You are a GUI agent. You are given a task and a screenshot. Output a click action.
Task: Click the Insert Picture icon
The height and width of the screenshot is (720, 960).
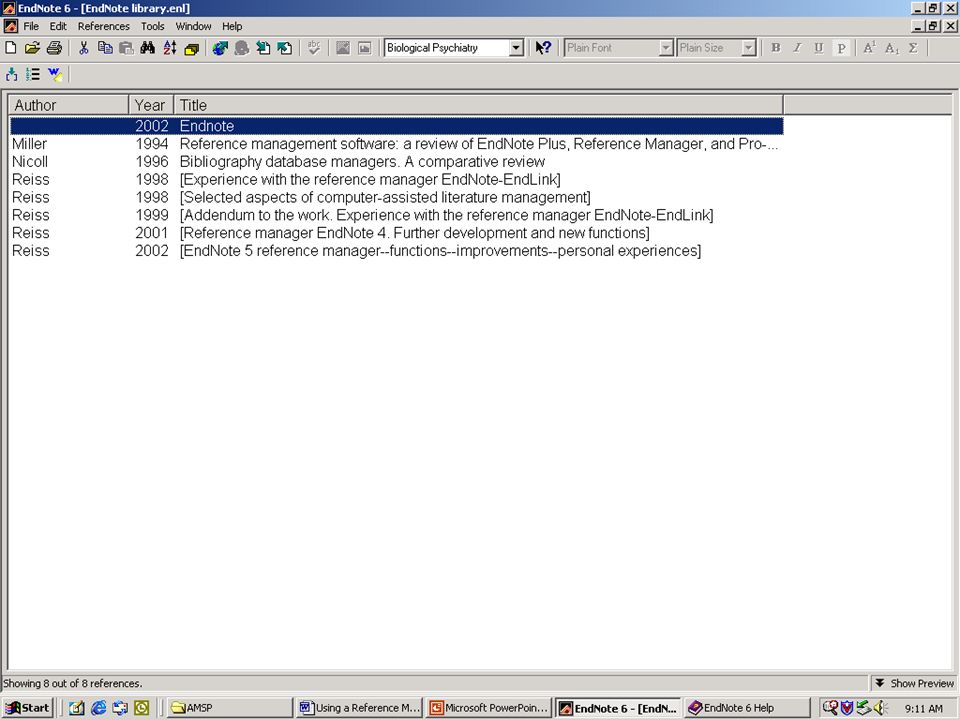pyautogui.click(x=343, y=48)
